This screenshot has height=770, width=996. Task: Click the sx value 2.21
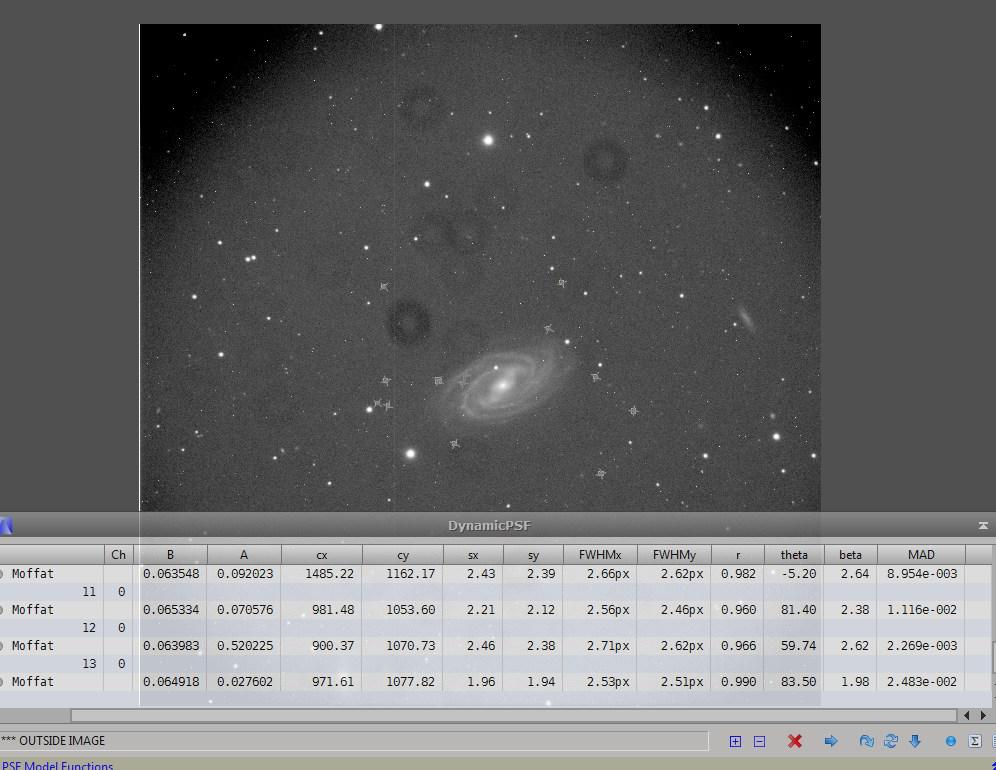[x=481, y=610]
